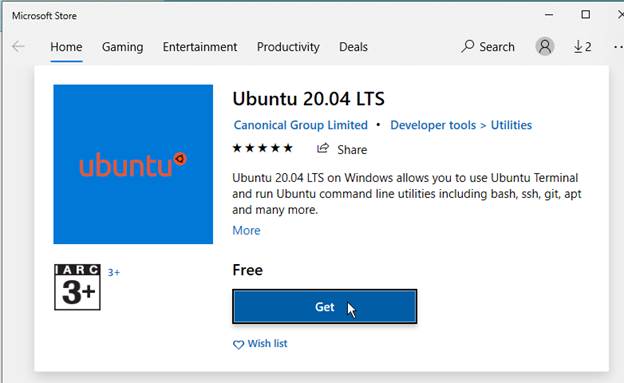The height and width of the screenshot is (383, 624).
Task: Click the back arrow icon
Action: (x=18, y=47)
